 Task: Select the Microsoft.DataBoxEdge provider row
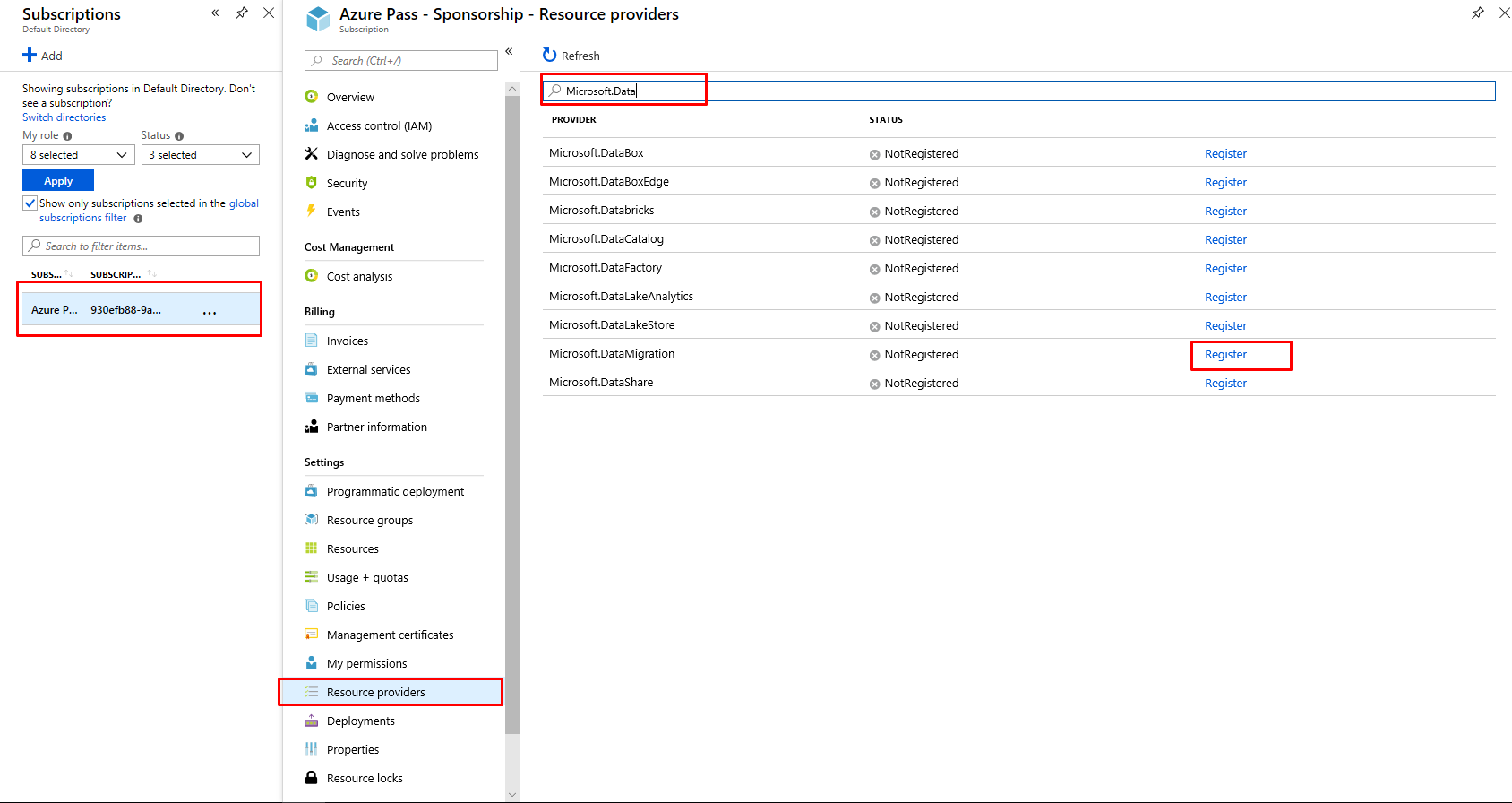click(1018, 182)
